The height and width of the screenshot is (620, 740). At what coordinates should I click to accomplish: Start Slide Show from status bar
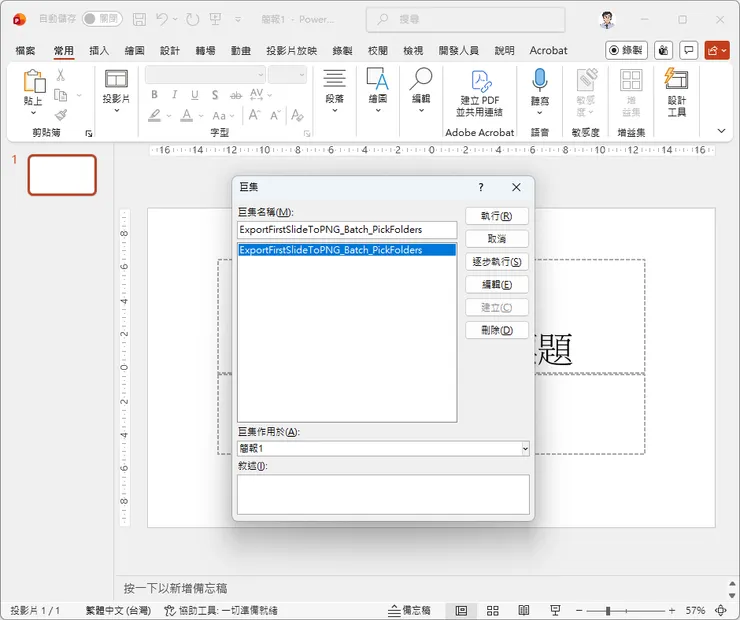pyautogui.click(x=555, y=611)
